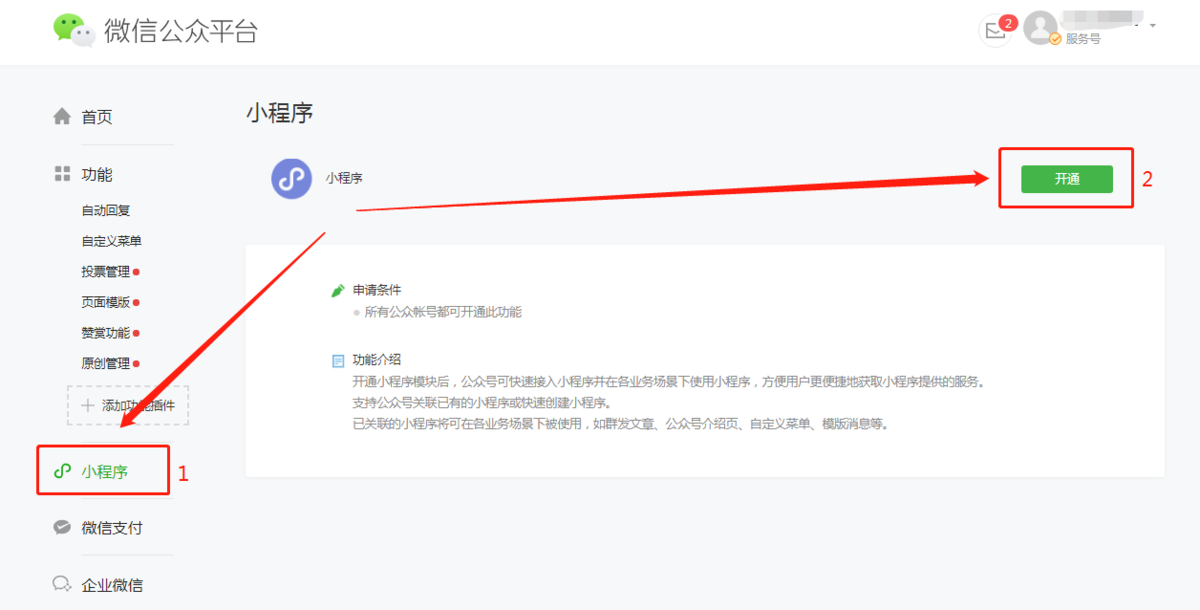Click the line starting 已关联的小程序将可在
The height and width of the screenshot is (610, 1200).
click(620, 423)
